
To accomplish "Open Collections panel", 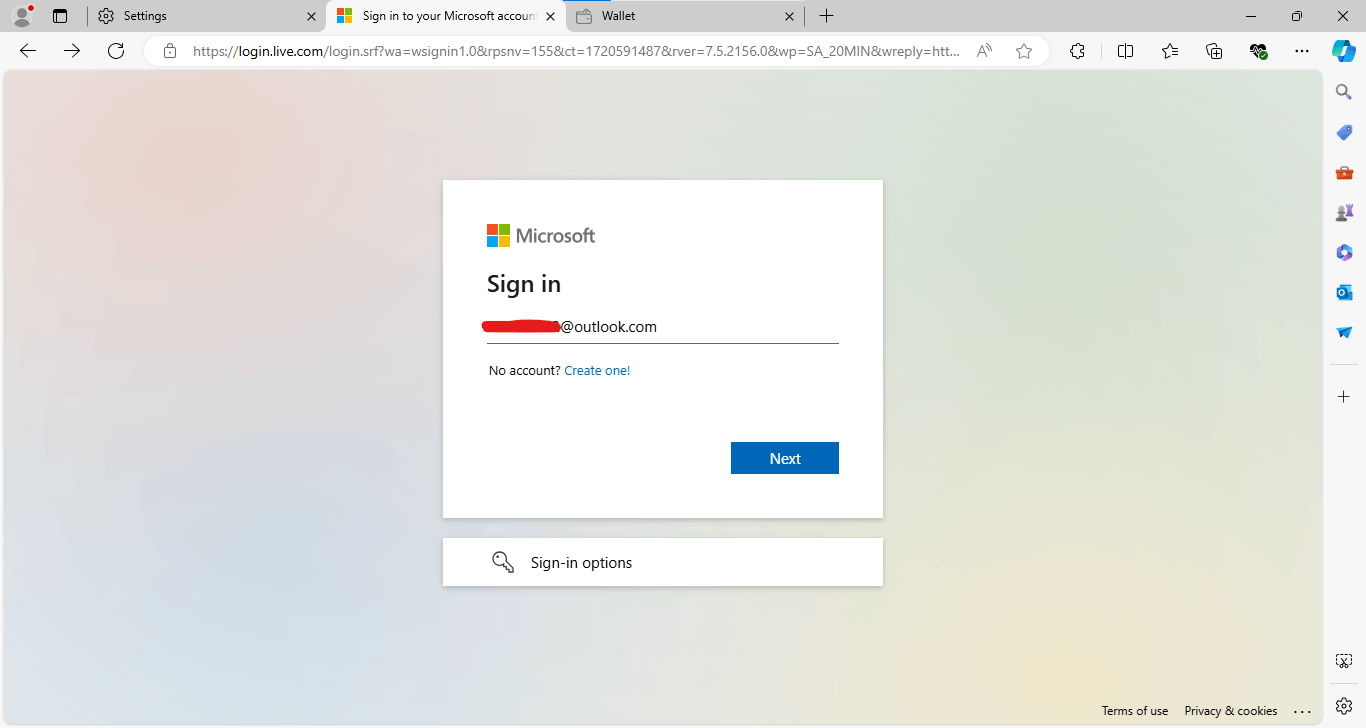I will (1214, 51).
